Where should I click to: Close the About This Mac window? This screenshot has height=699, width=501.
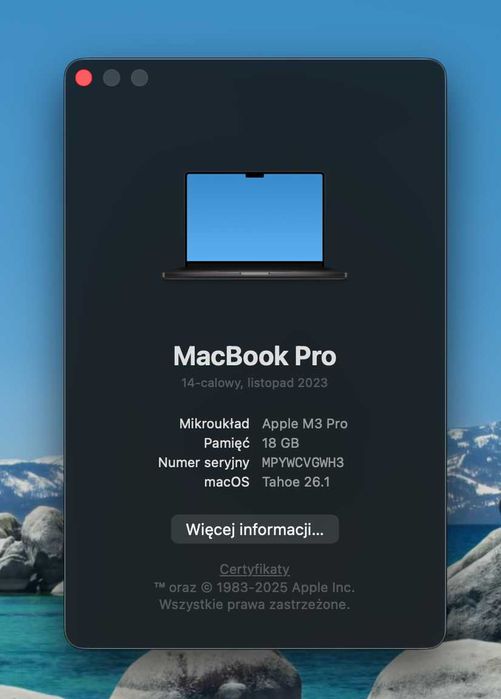(x=84, y=78)
